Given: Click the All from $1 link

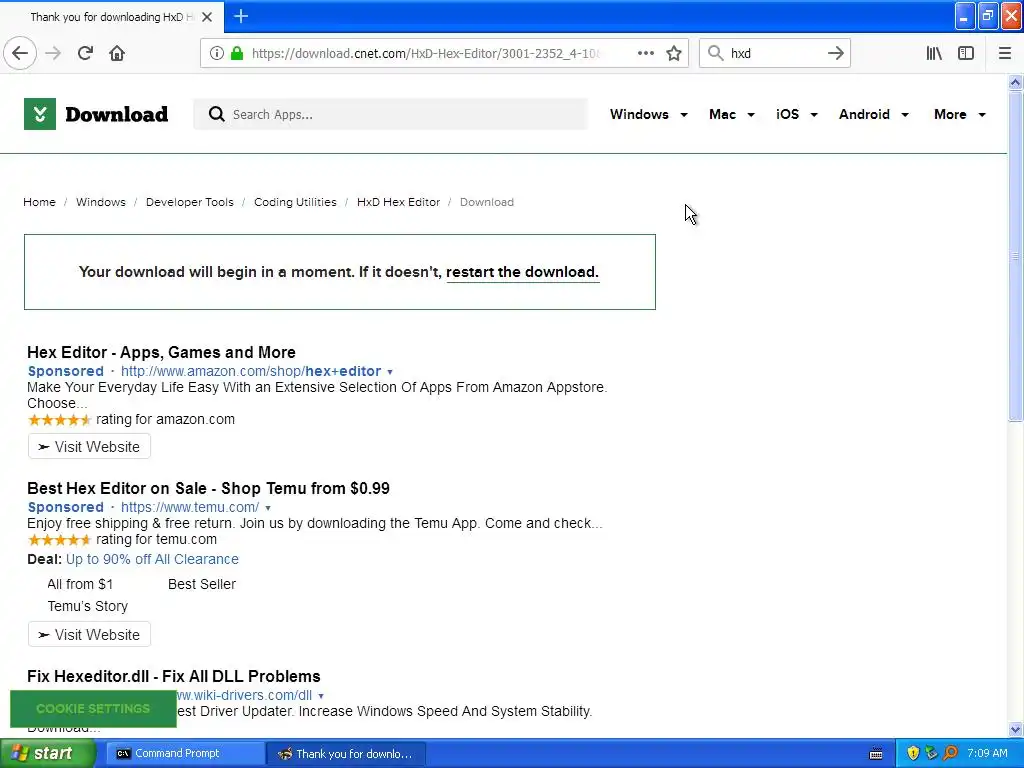Looking at the screenshot, I should click(x=80, y=584).
